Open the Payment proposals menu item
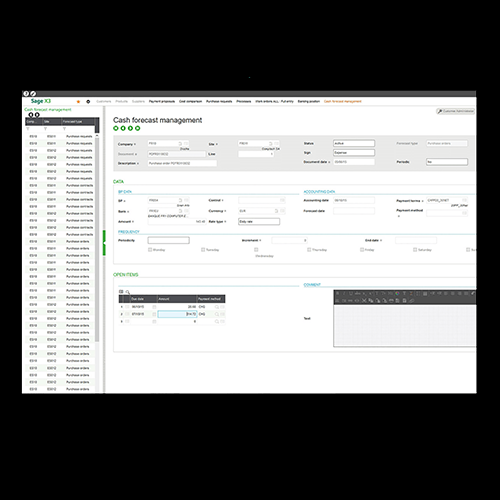The height and width of the screenshot is (500, 500). click(162, 101)
